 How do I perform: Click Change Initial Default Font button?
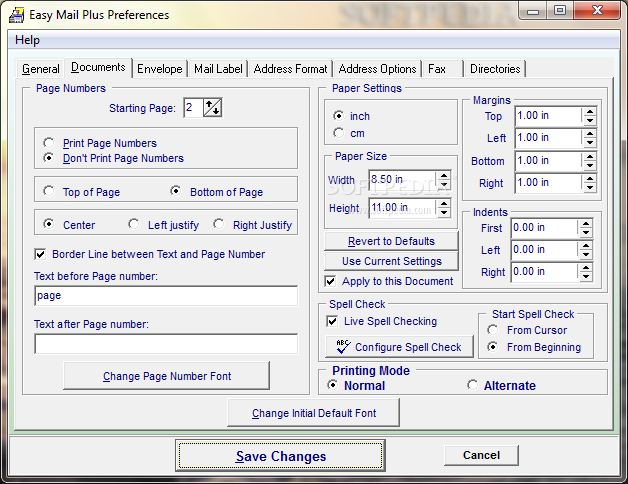(314, 413)
